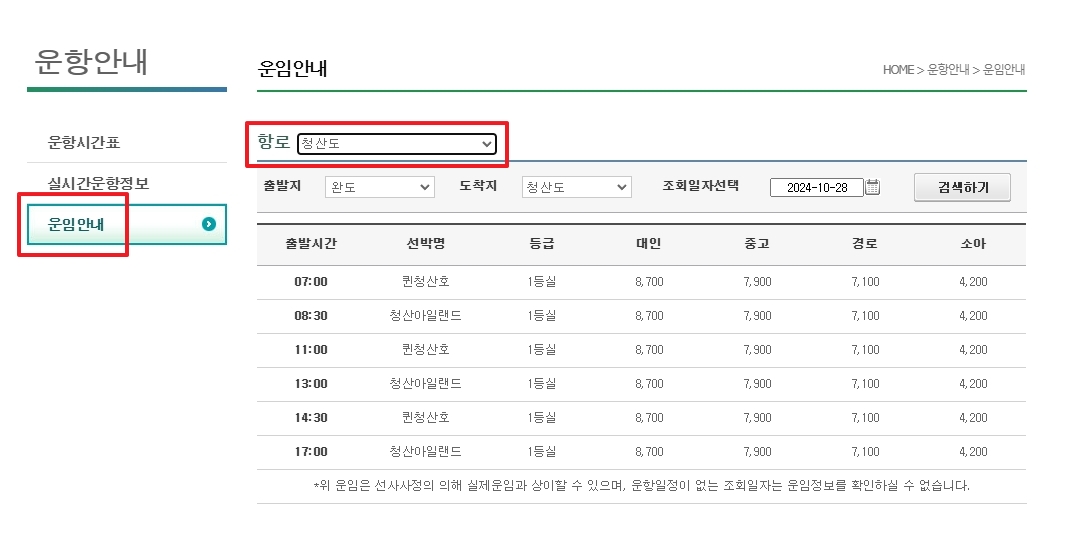Click the 등급 column header
The image size is (1067, 554).
tap(542, 244)
